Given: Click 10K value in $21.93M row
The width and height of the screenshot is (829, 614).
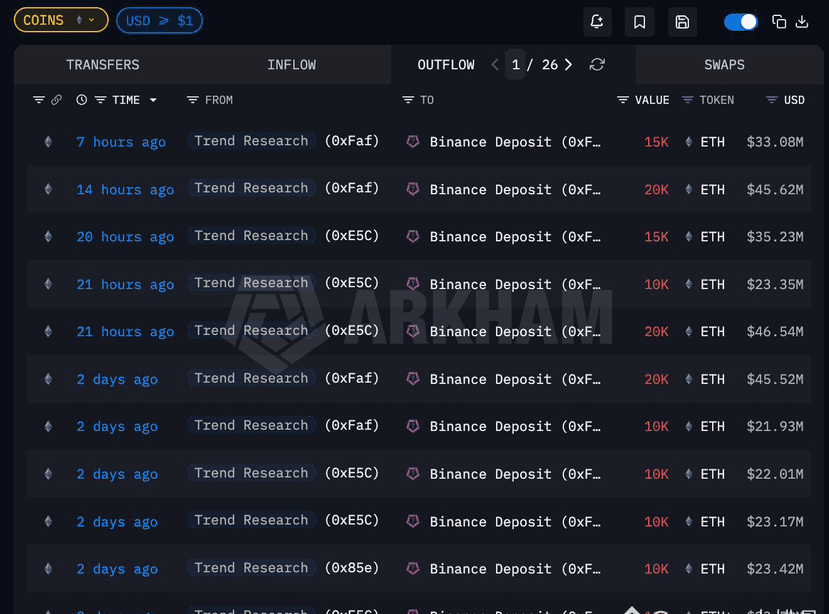Looking at the screenshot, I should (656, 426).
